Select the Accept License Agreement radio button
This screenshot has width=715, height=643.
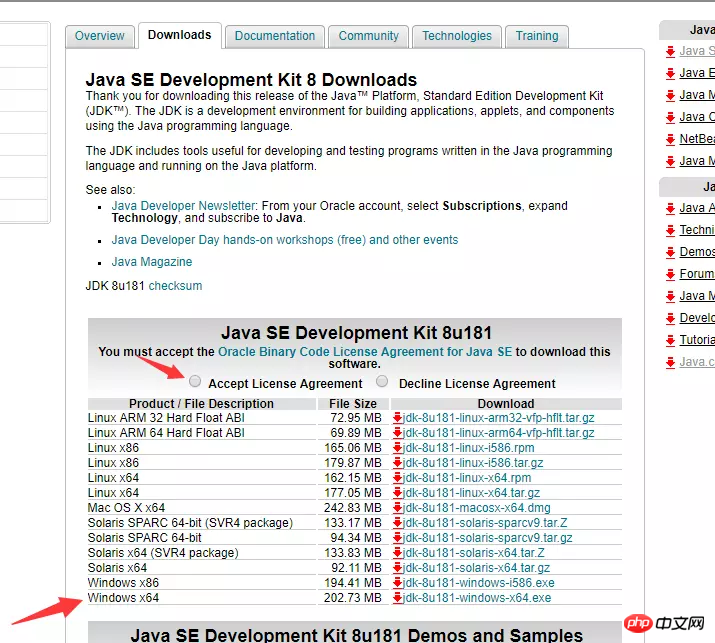(195, 381)
